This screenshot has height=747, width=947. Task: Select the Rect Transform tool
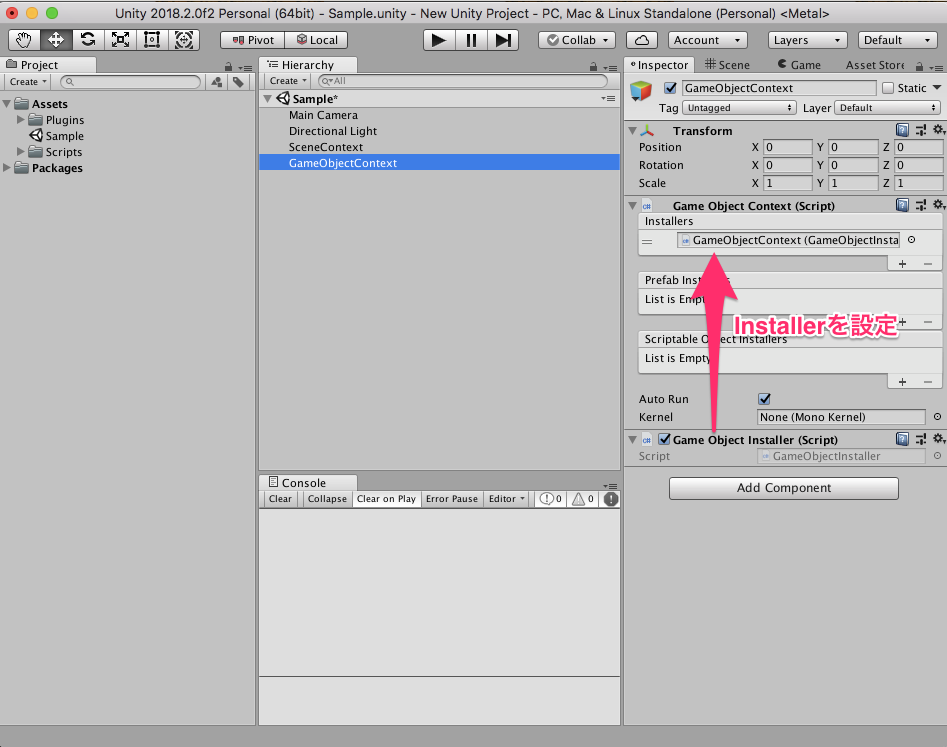coord(152,40)
